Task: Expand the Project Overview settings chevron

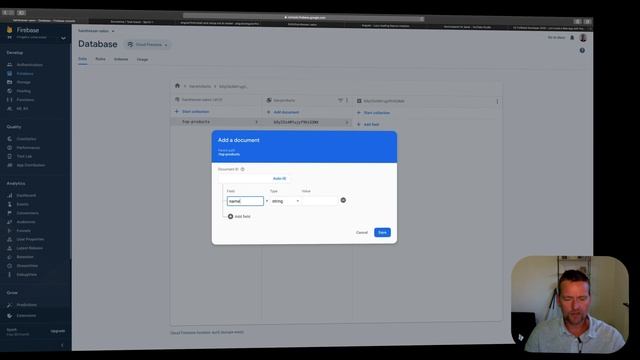Action: tap(63, 38)
